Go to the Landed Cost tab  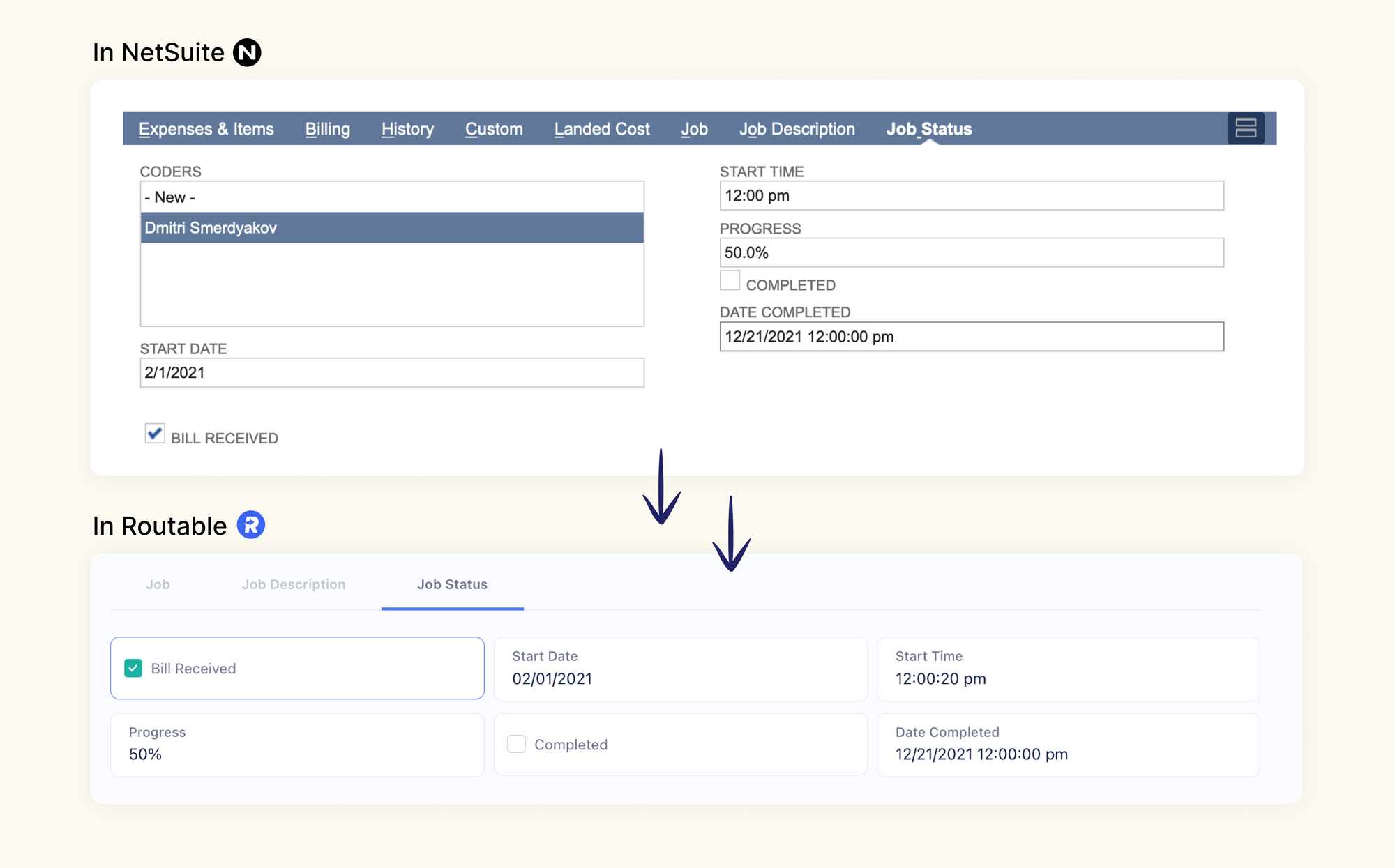pos(602,129)
